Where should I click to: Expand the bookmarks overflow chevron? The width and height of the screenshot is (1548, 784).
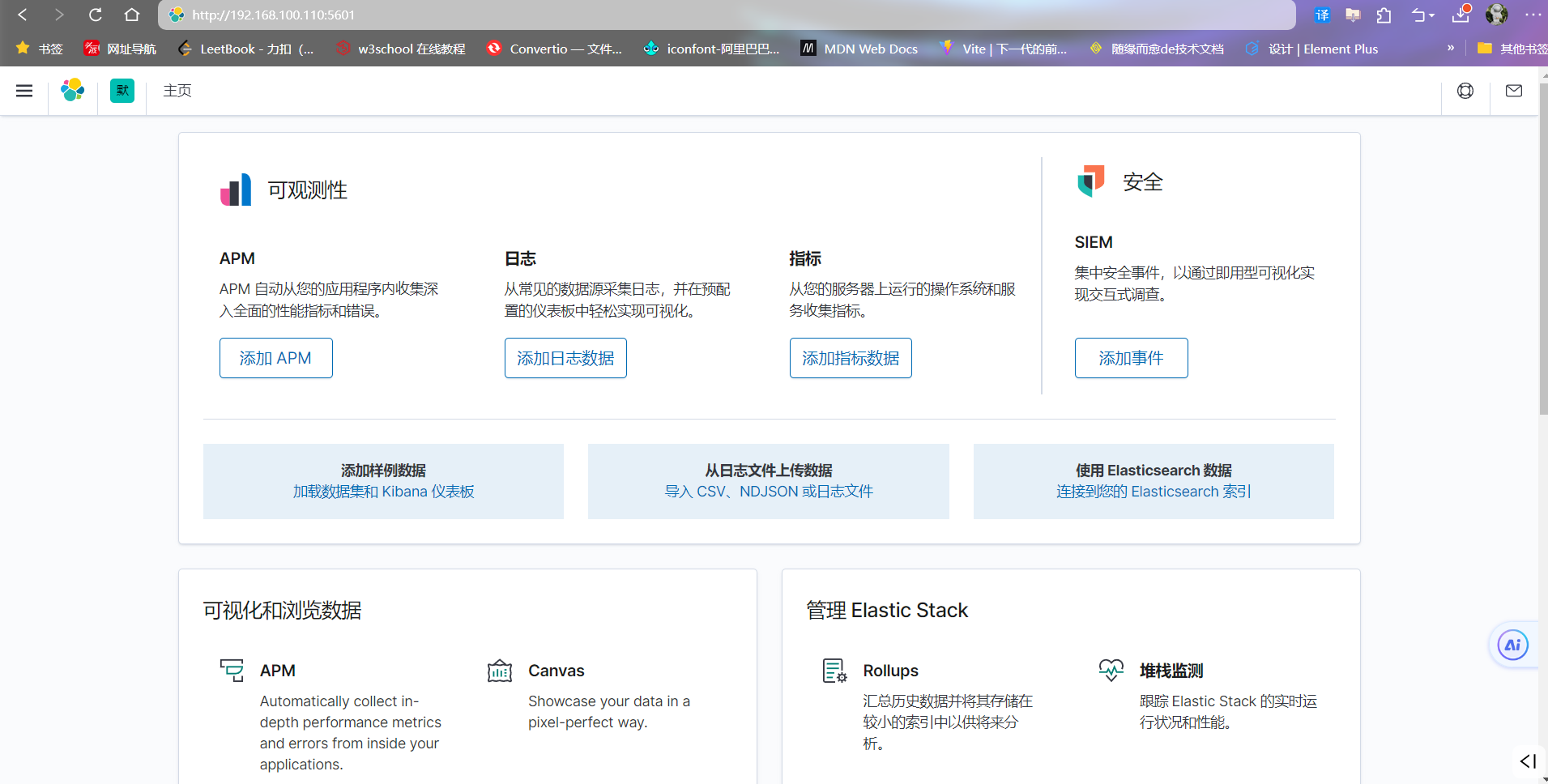click(1451, 49)
